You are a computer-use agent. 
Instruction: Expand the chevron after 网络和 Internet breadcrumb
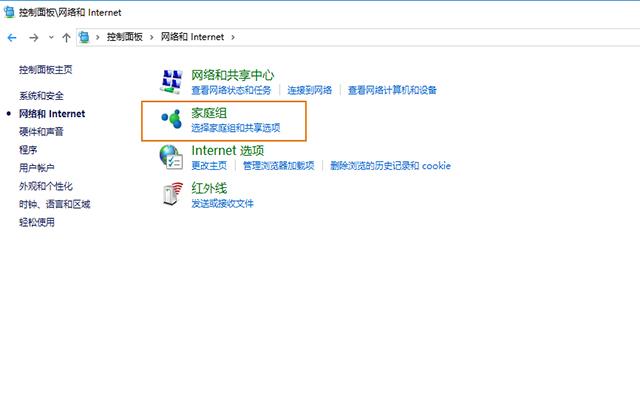pos(233,37)
